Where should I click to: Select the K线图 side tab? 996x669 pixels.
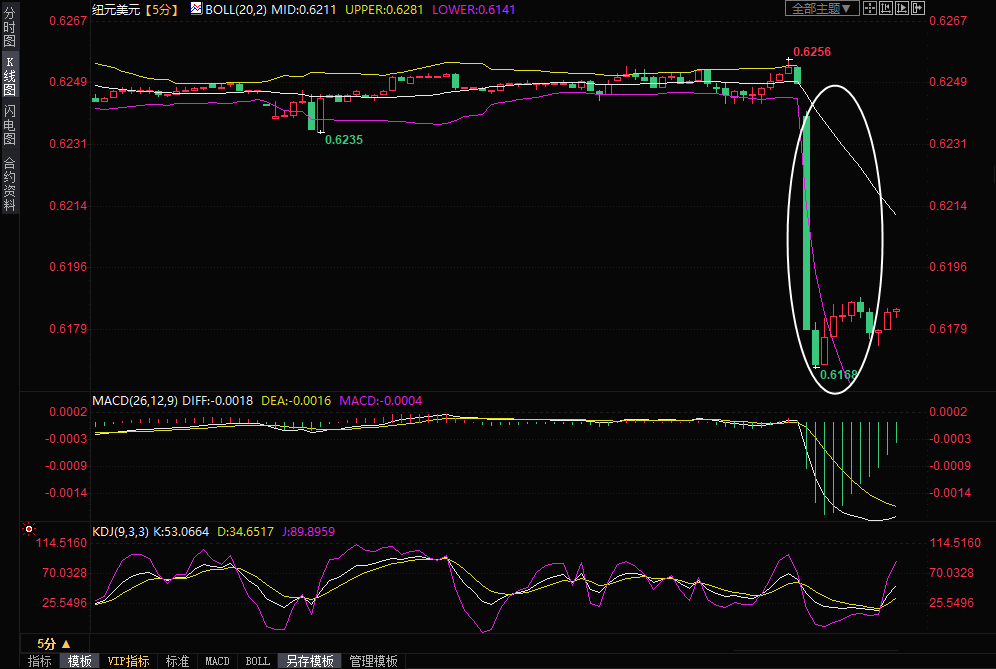tap(9, 76)
